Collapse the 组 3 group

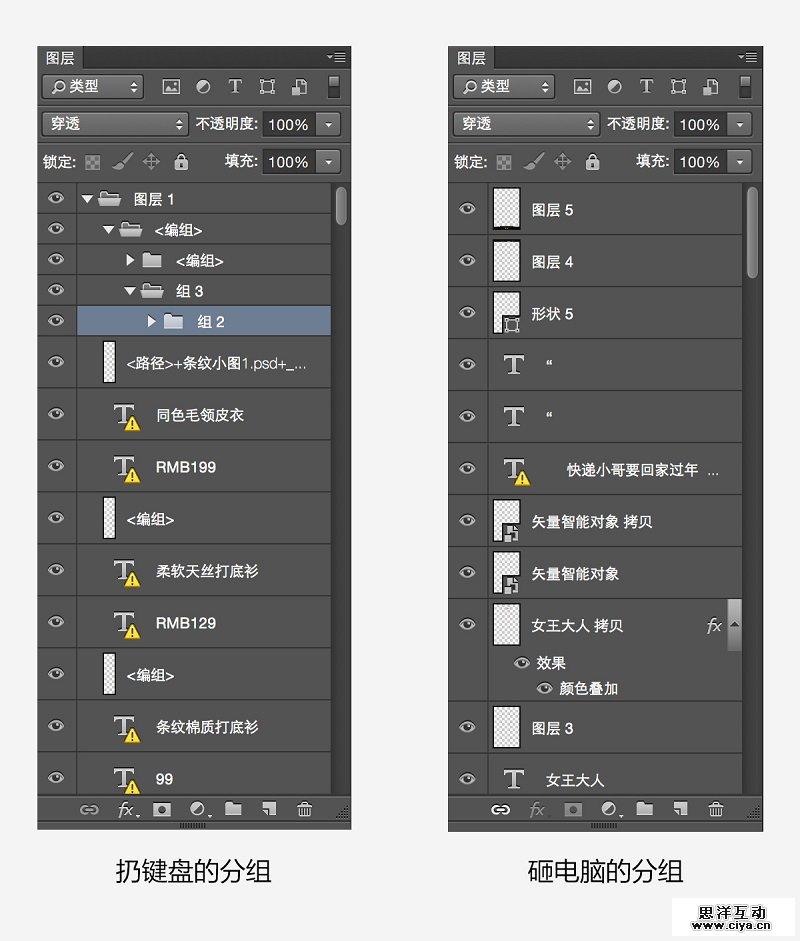click(130, 291)
